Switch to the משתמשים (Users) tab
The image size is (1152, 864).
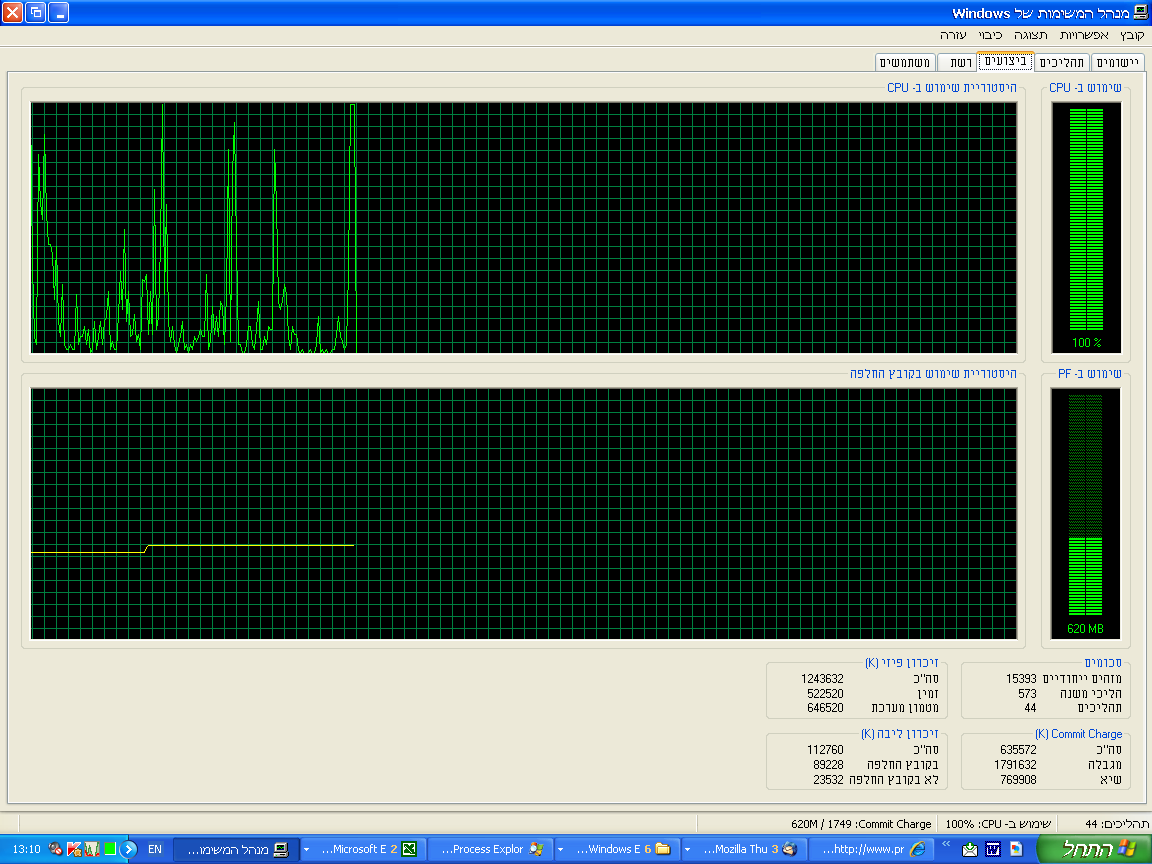[905, 62]
